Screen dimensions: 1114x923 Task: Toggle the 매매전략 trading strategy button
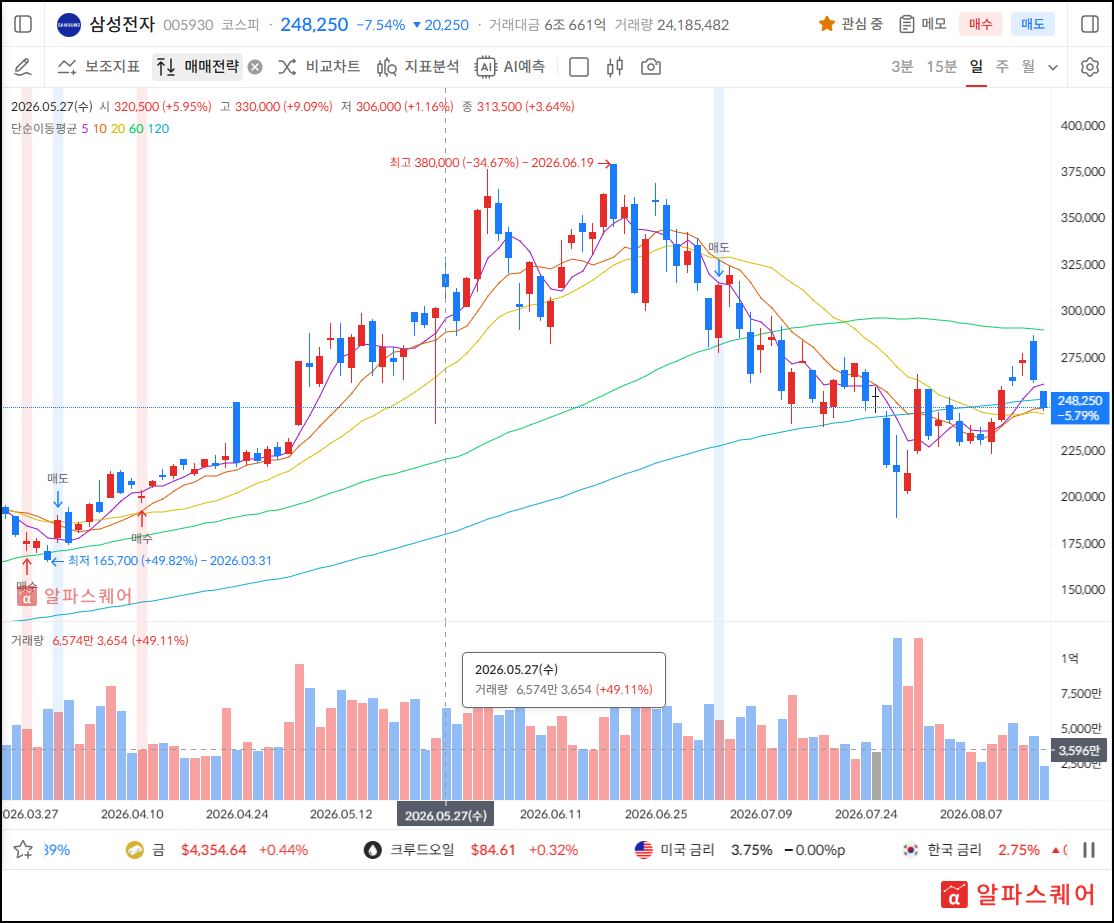[x=198, y=67]
